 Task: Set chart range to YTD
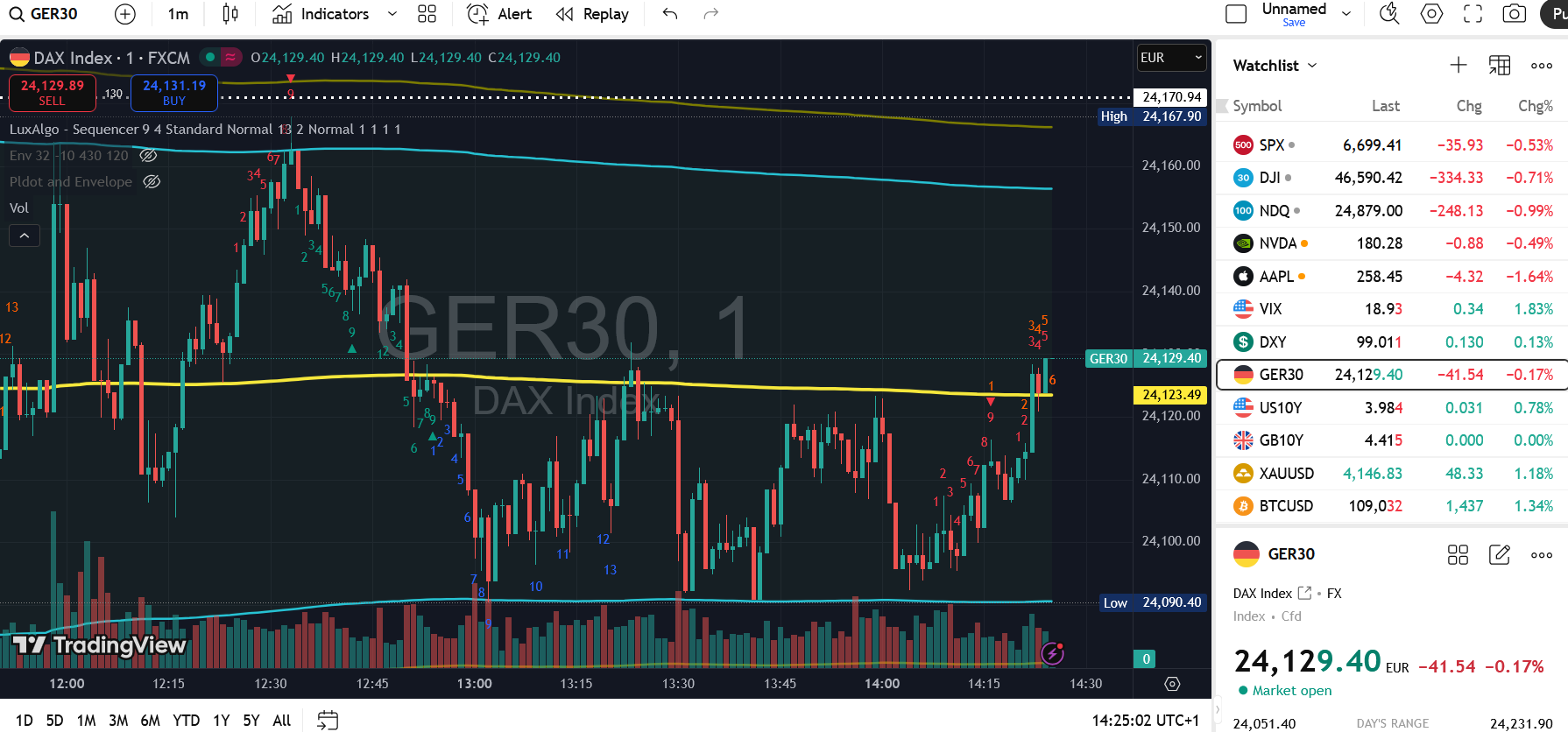pyautogui.click(x=187, y=721)
